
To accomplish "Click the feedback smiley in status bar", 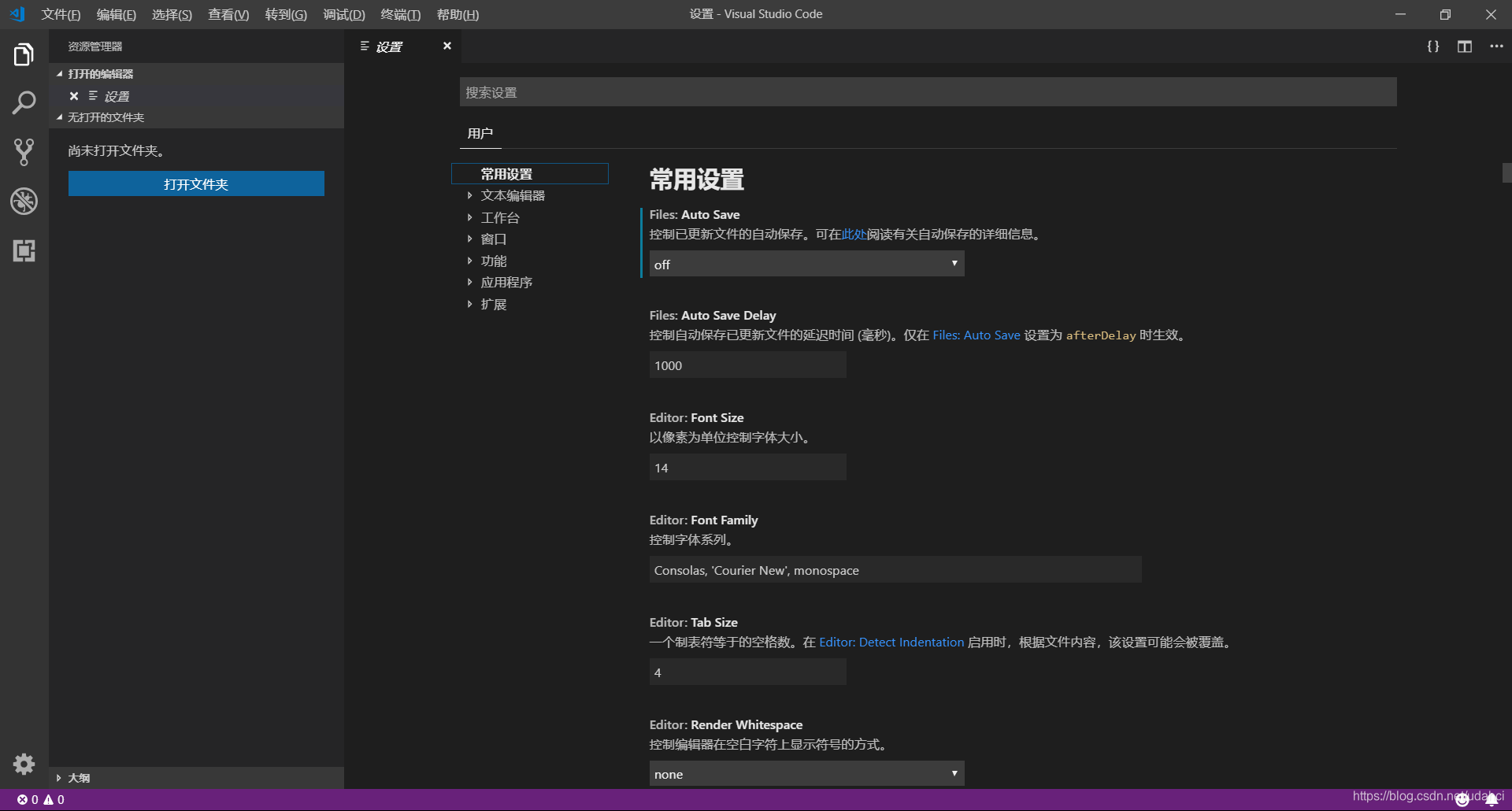I will pyautogui.click(x=1462, y=800).
